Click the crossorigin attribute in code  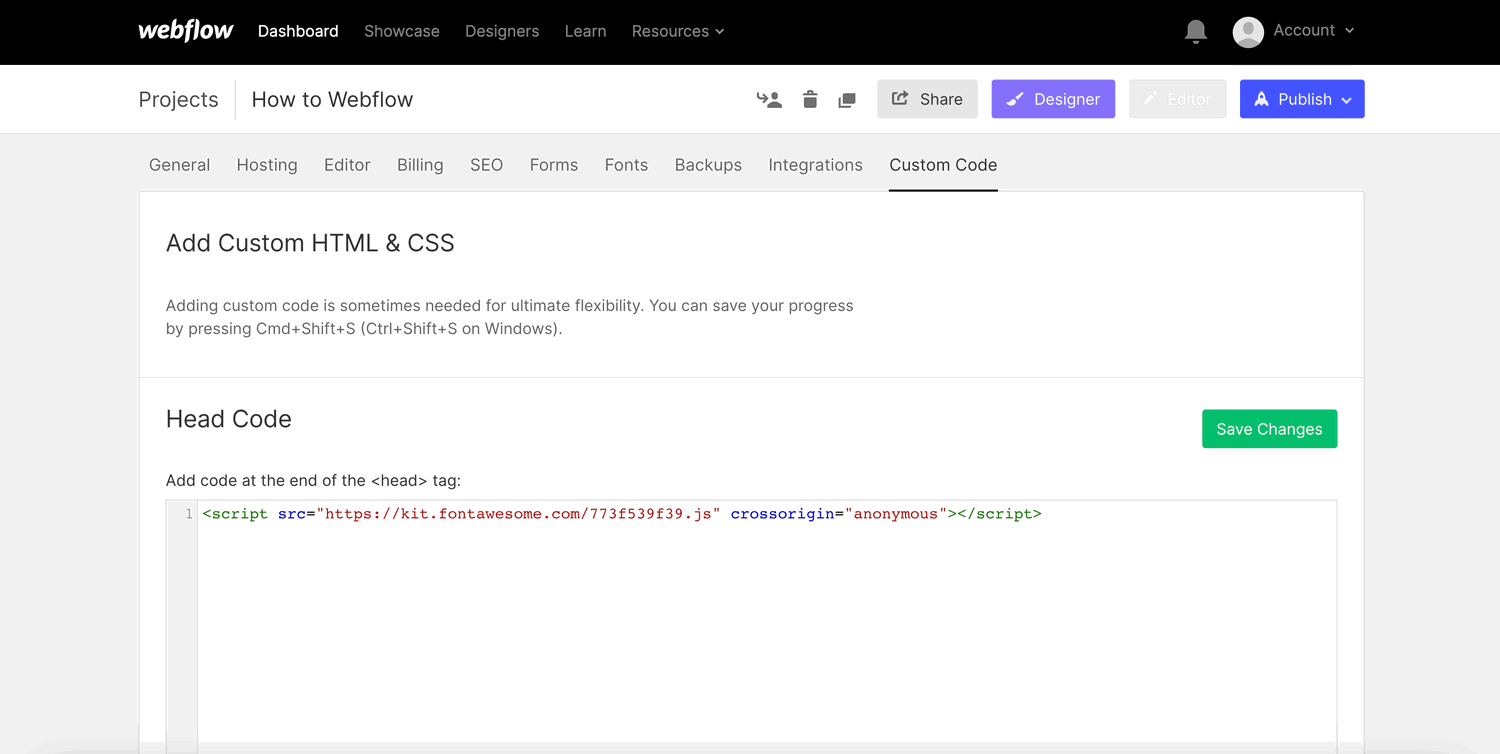(784, 514)
